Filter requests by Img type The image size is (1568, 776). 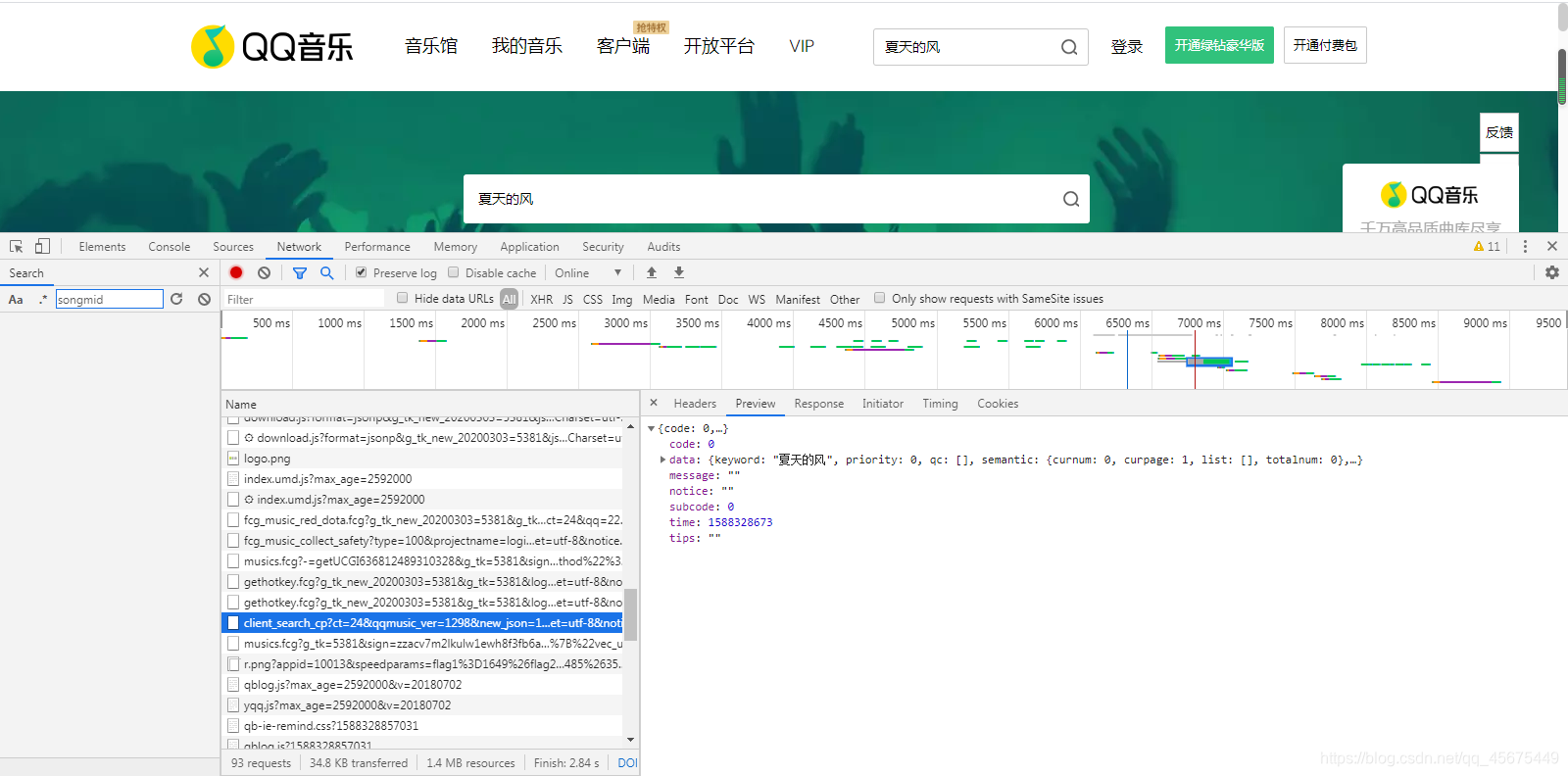(x=622, y=300)
